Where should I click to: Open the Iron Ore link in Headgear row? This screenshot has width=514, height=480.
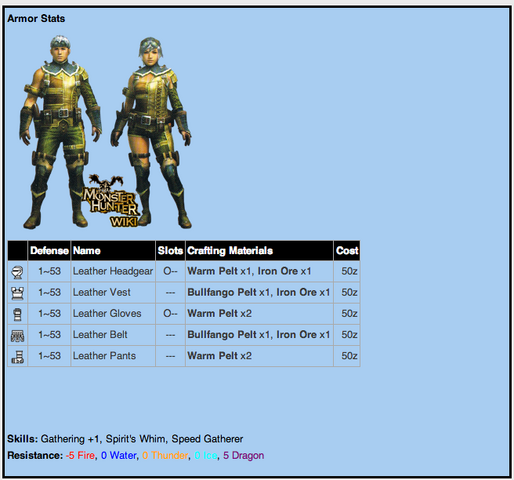tap(277, 271)
